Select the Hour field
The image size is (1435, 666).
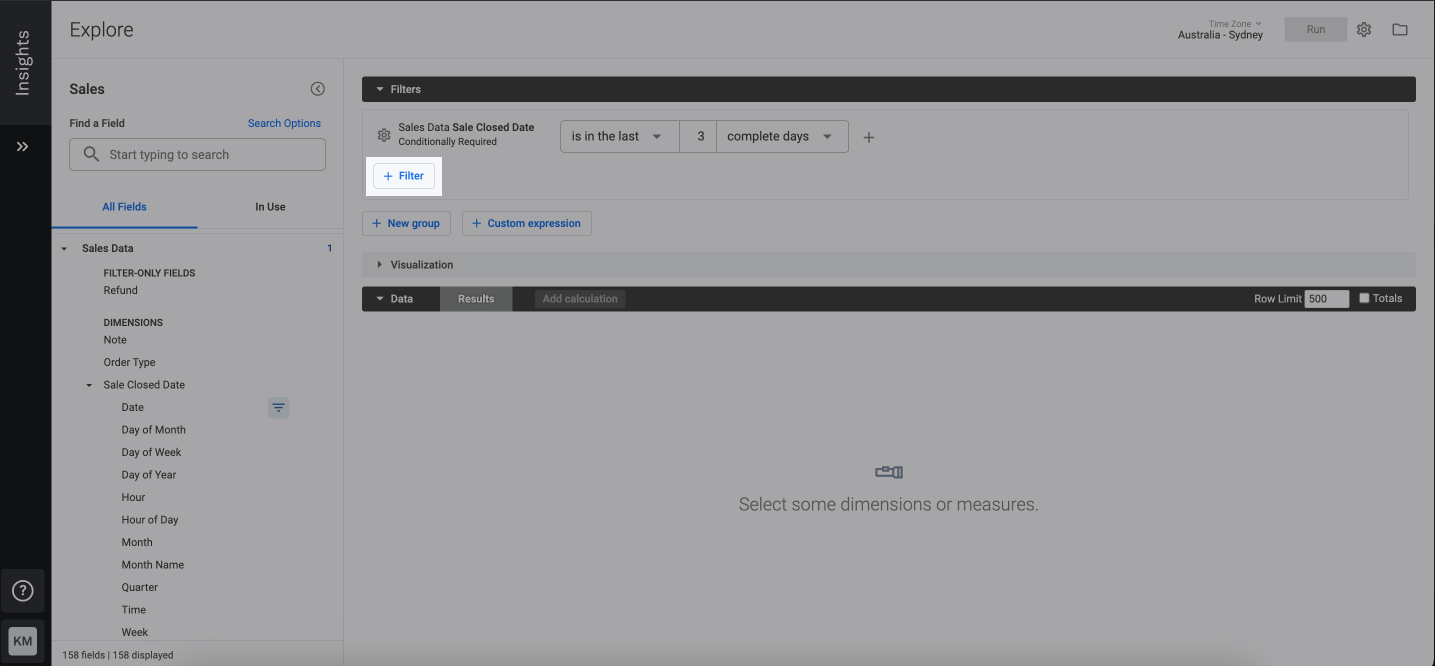click(x=134, y=497)
